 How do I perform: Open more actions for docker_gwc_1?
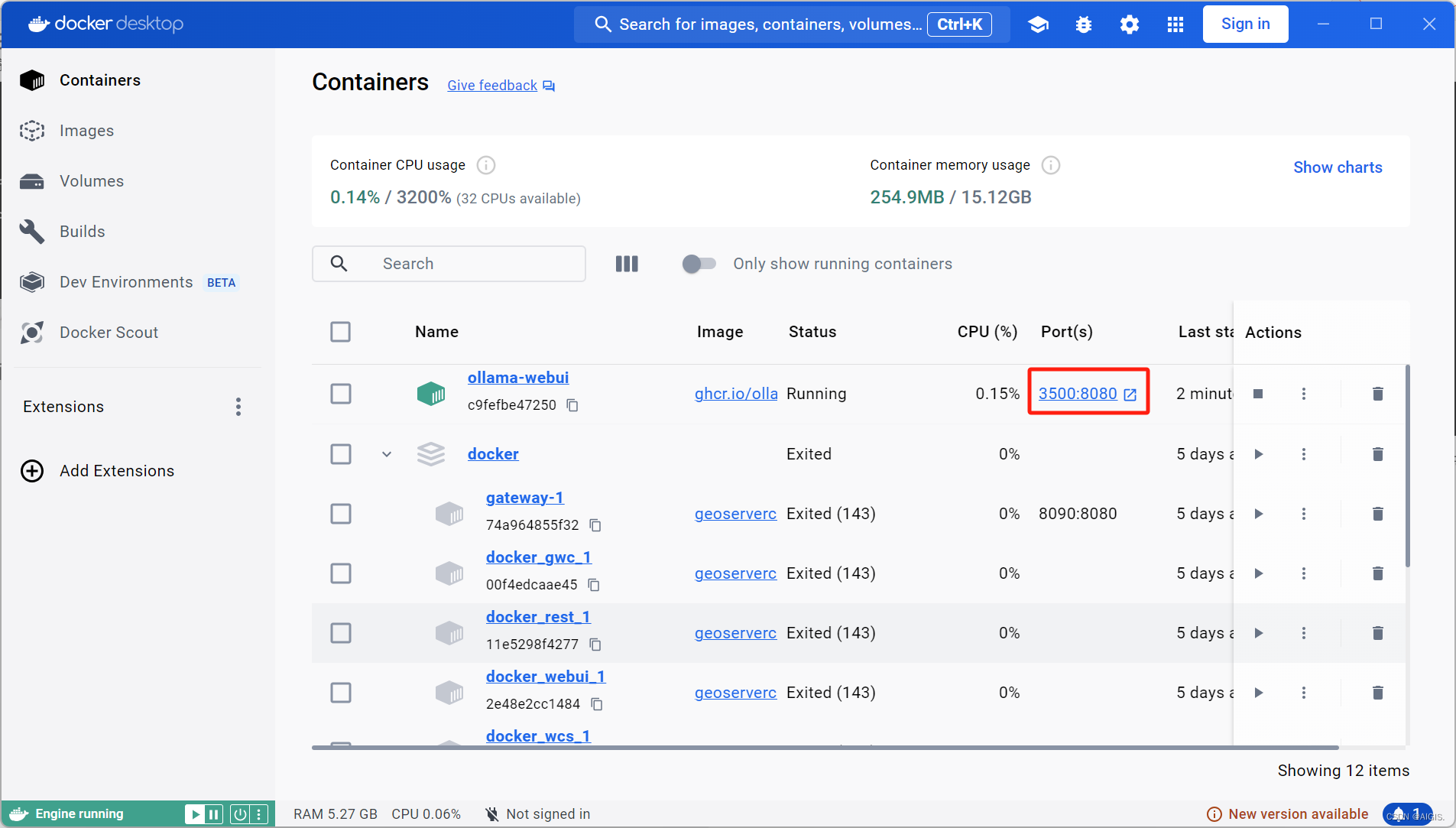point(1304,573)
